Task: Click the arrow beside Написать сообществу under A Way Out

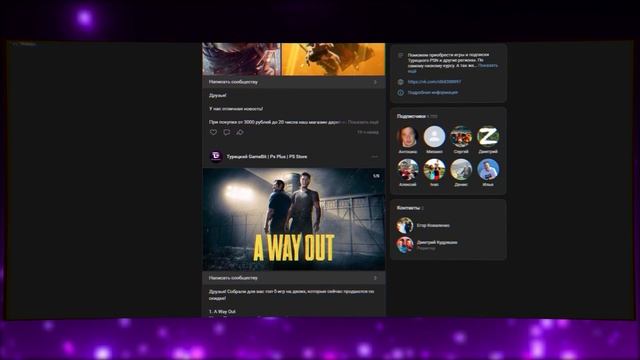Action: pyautogui.click(x=375, y=278)
